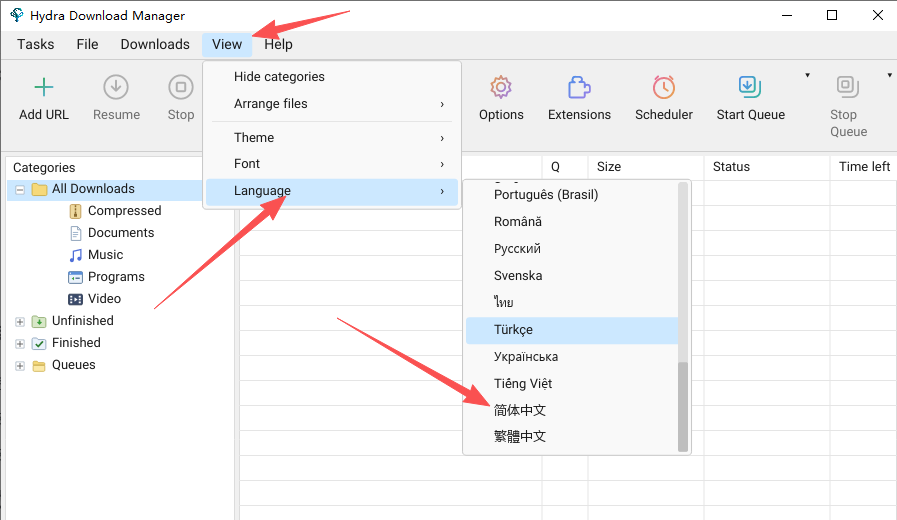Image resolution: width=897 pixels, height=520 pixels.
Task: Click the language list scrollbar thumb
Action: (x=682, y=407)
